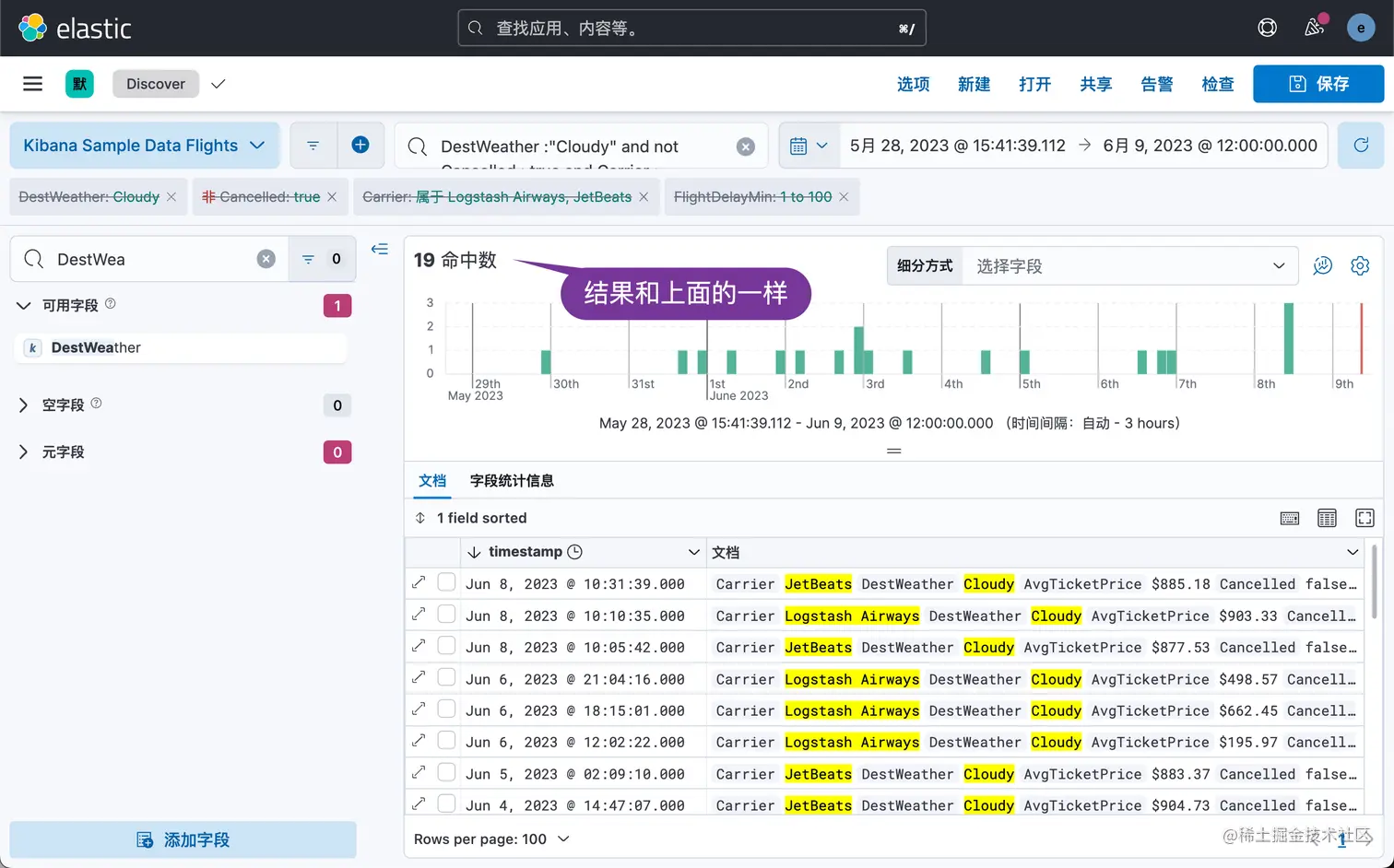The width and height of the screenshot is (1394, 868).
Task: Open keyboard shortcuts icon in table toolbar
Action: click(x=1290, y=518)
